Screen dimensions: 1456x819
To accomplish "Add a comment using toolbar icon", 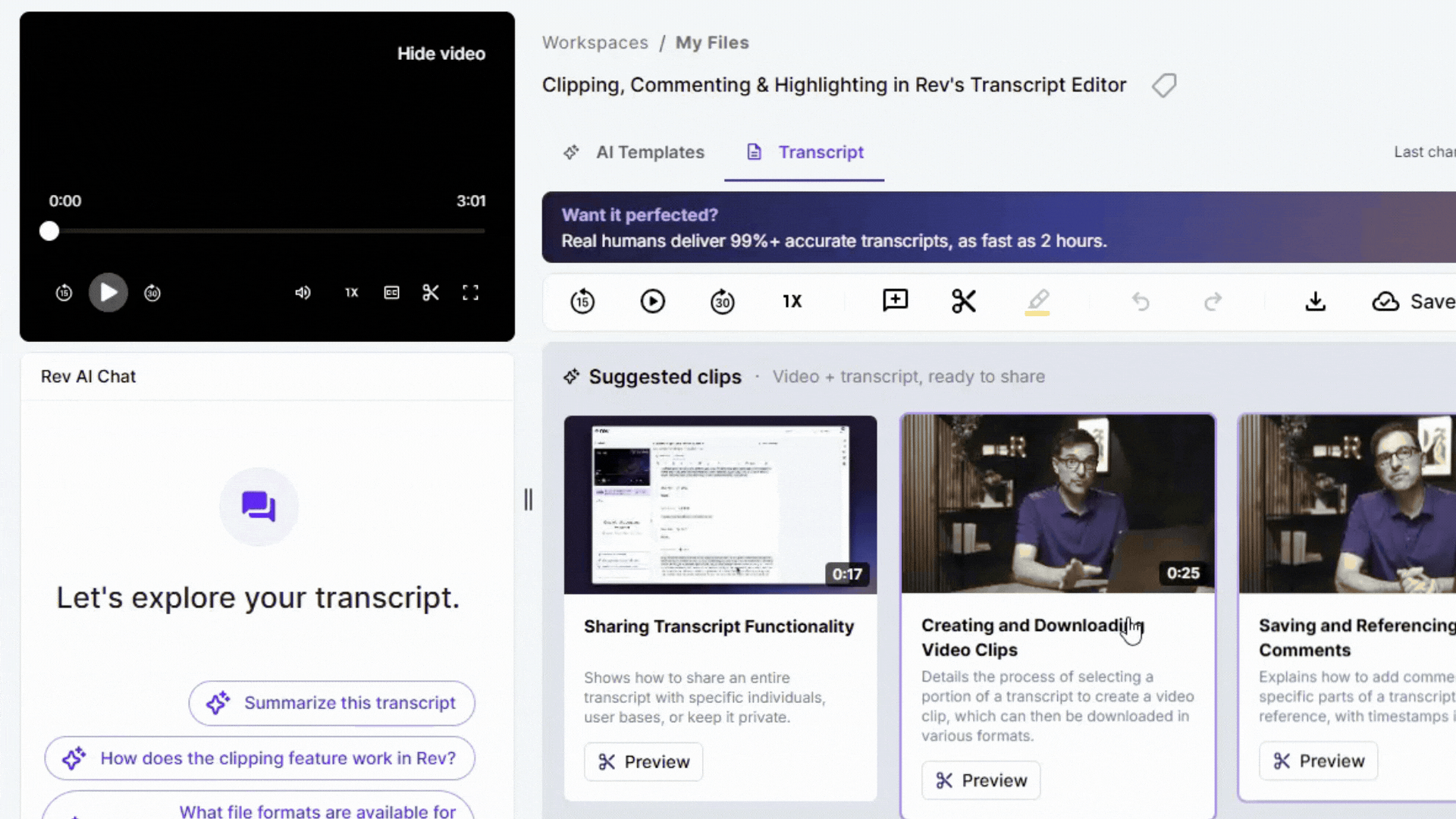I will pos(895,300).
